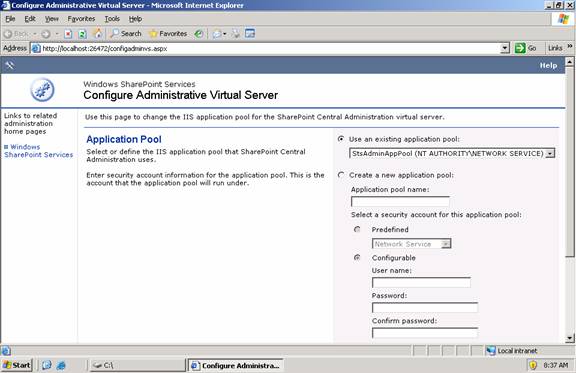Click the Forward arrow toolbar icon

[46, 34]
